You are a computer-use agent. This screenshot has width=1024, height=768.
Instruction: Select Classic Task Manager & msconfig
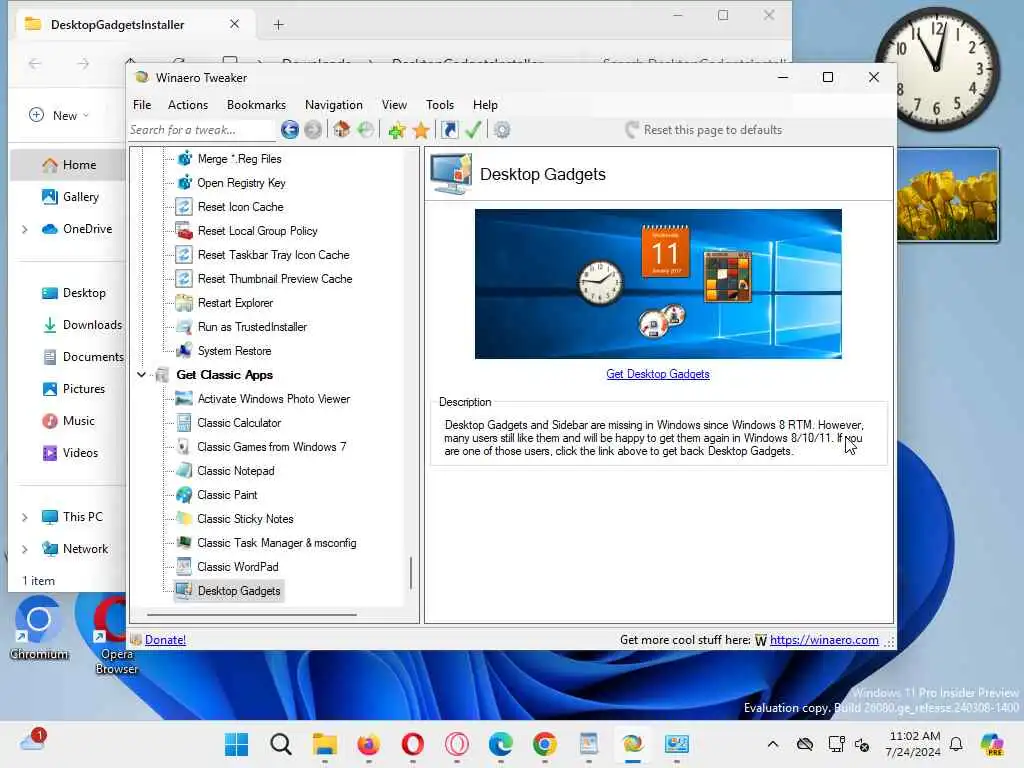coord(277,543)
